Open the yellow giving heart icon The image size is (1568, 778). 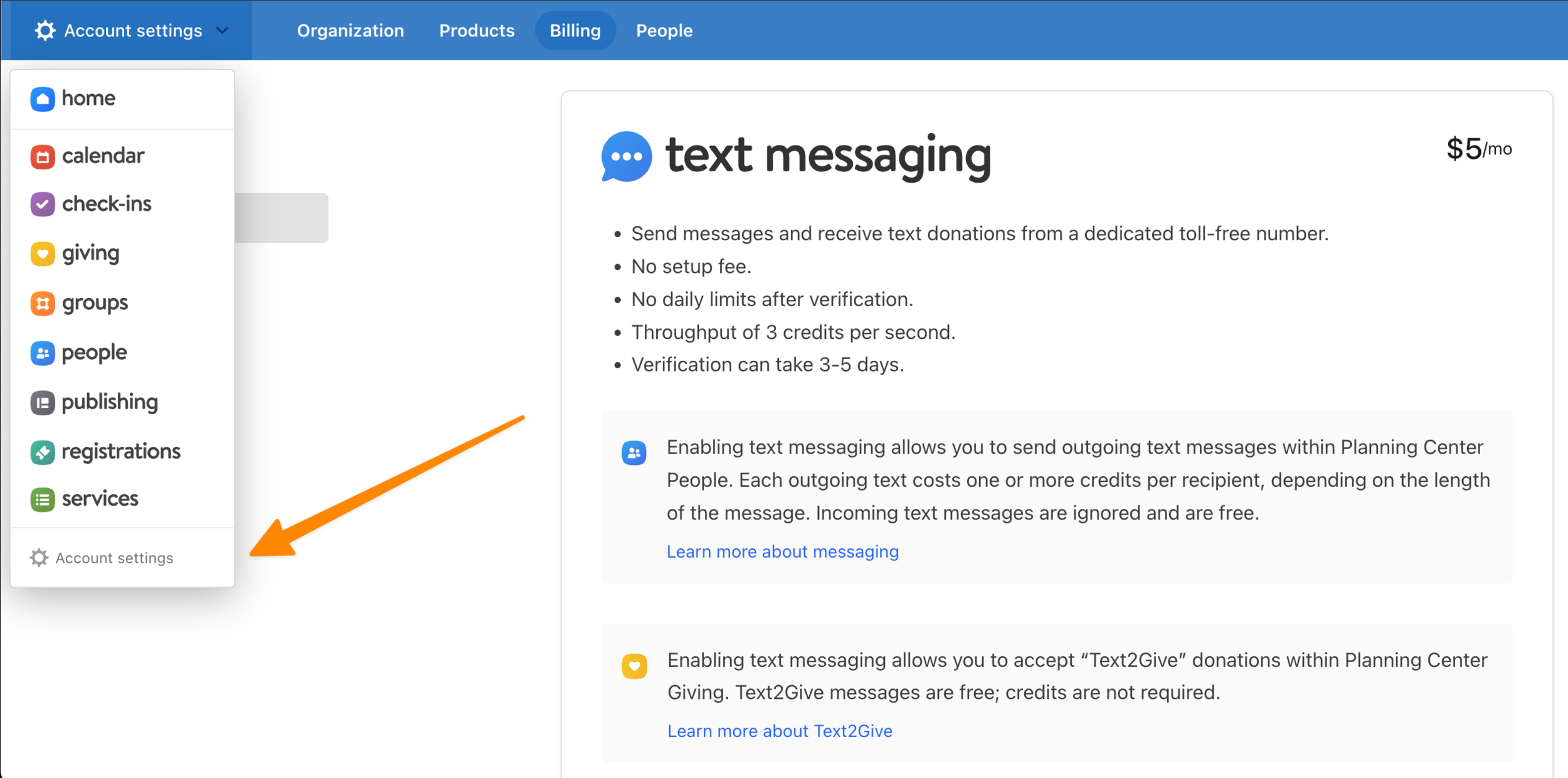coord(43,253)
